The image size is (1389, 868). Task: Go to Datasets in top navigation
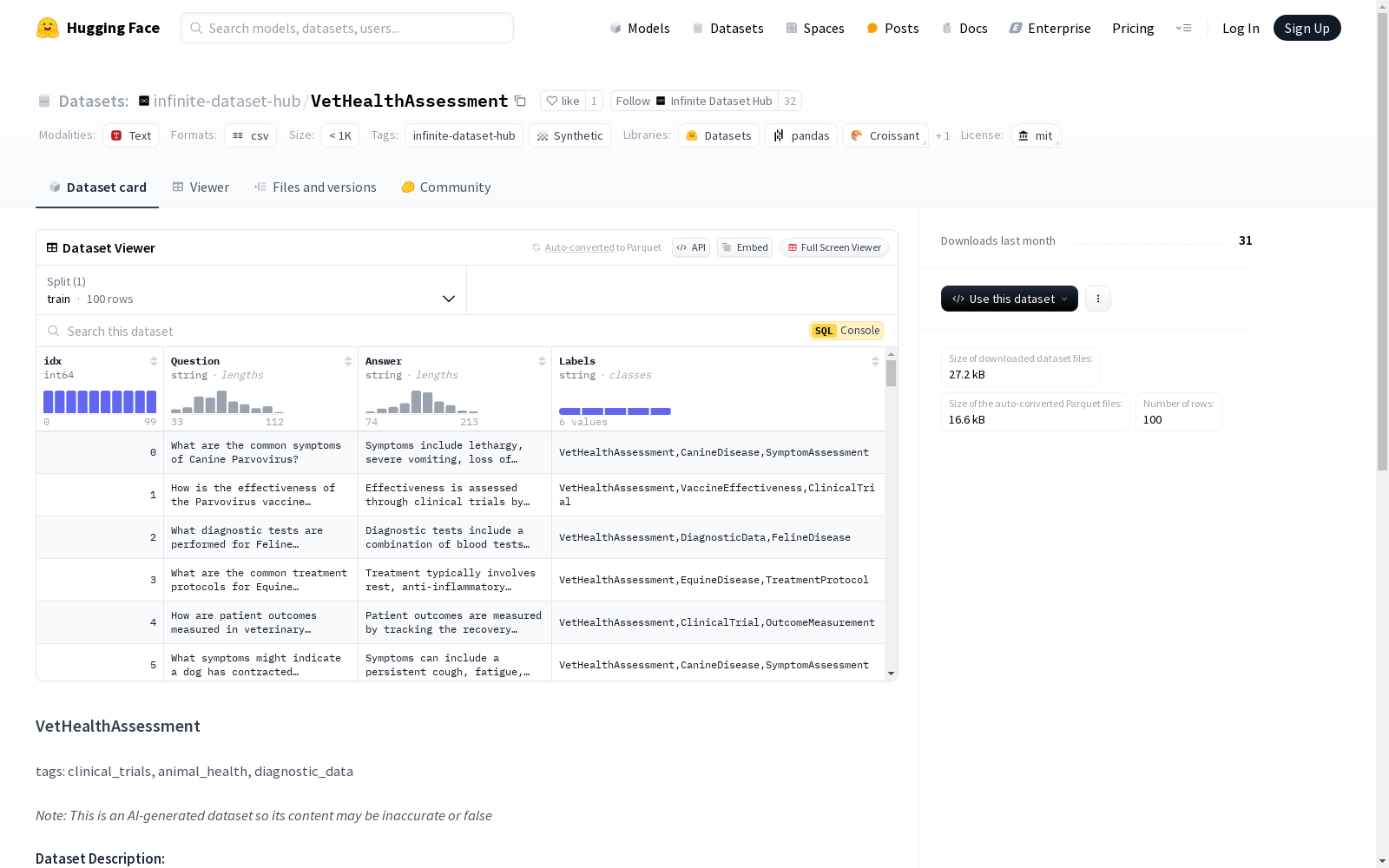727,28
